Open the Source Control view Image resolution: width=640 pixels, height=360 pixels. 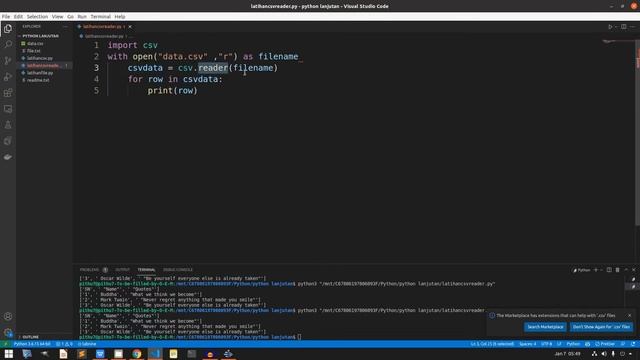coord(8,60)
